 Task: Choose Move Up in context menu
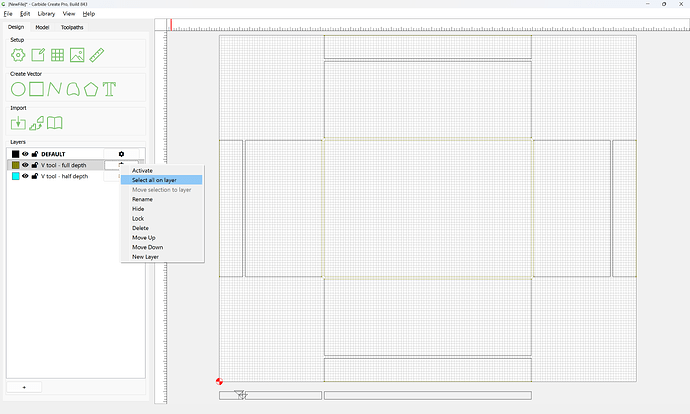[x=161, y=238]
